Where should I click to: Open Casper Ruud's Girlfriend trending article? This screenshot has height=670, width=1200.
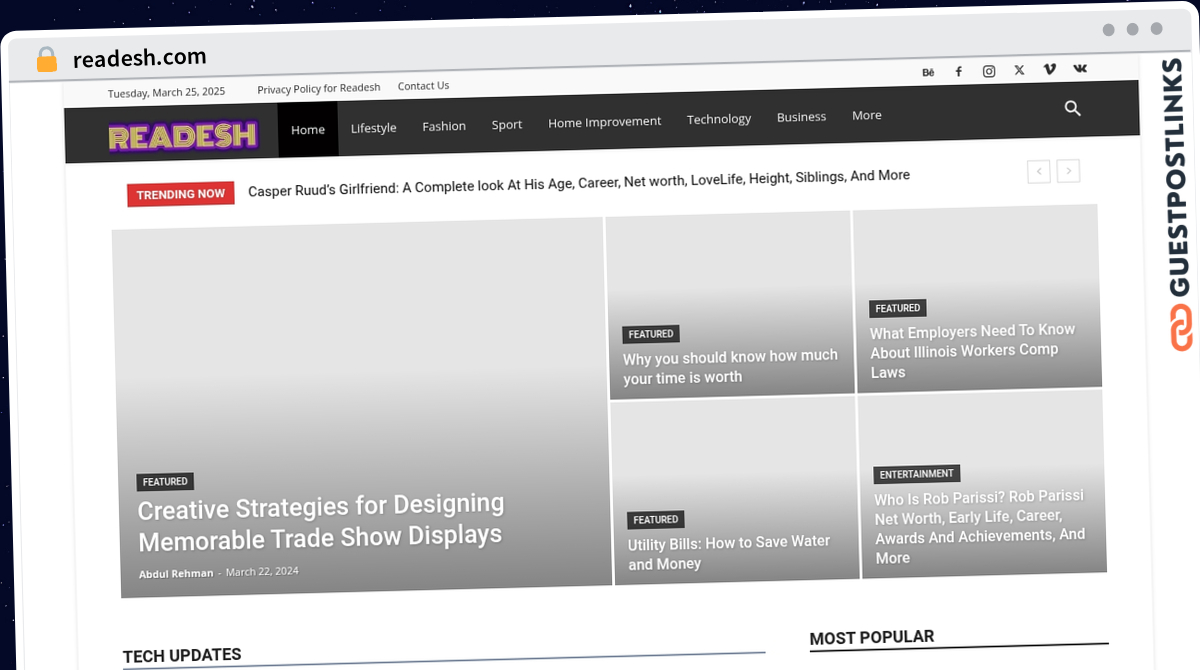click(x=579, y=182)
